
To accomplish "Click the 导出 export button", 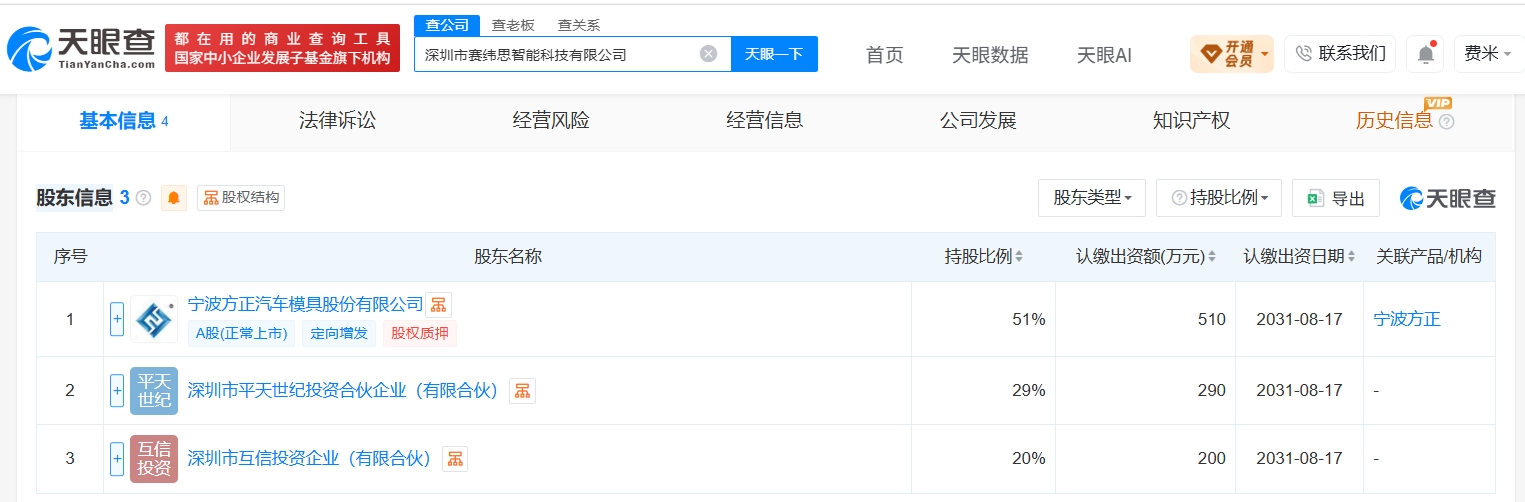I will [1336, 198].
